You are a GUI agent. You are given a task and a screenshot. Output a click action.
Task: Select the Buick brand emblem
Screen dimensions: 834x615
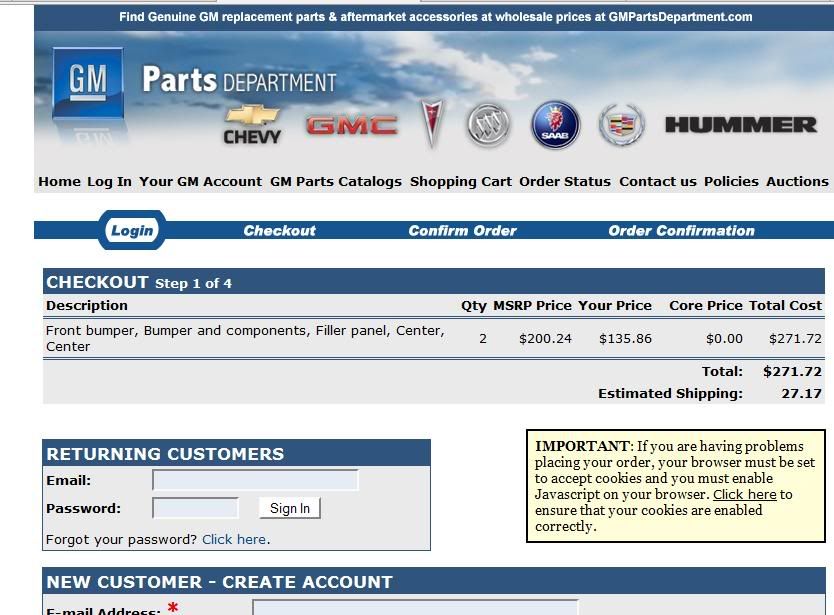pos(488,126)
